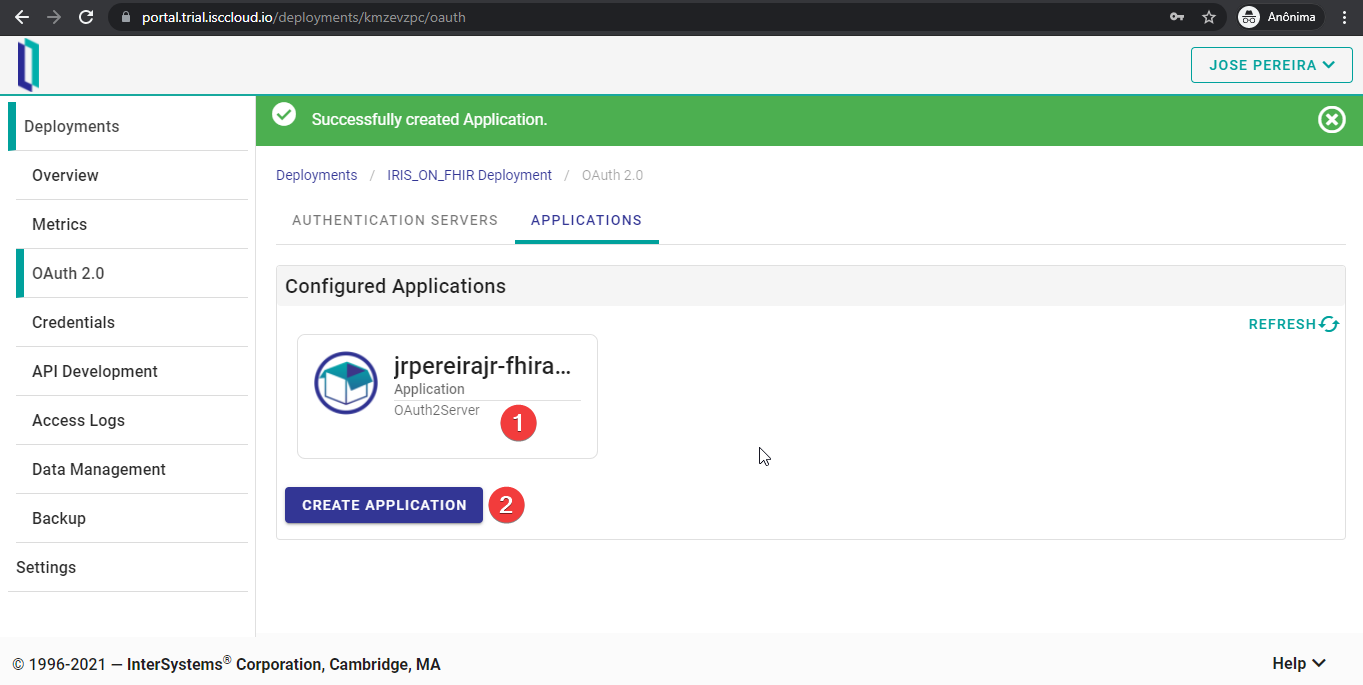Go to Overview in sidebar
This screenshot has height=685, width=1363.
132,175
